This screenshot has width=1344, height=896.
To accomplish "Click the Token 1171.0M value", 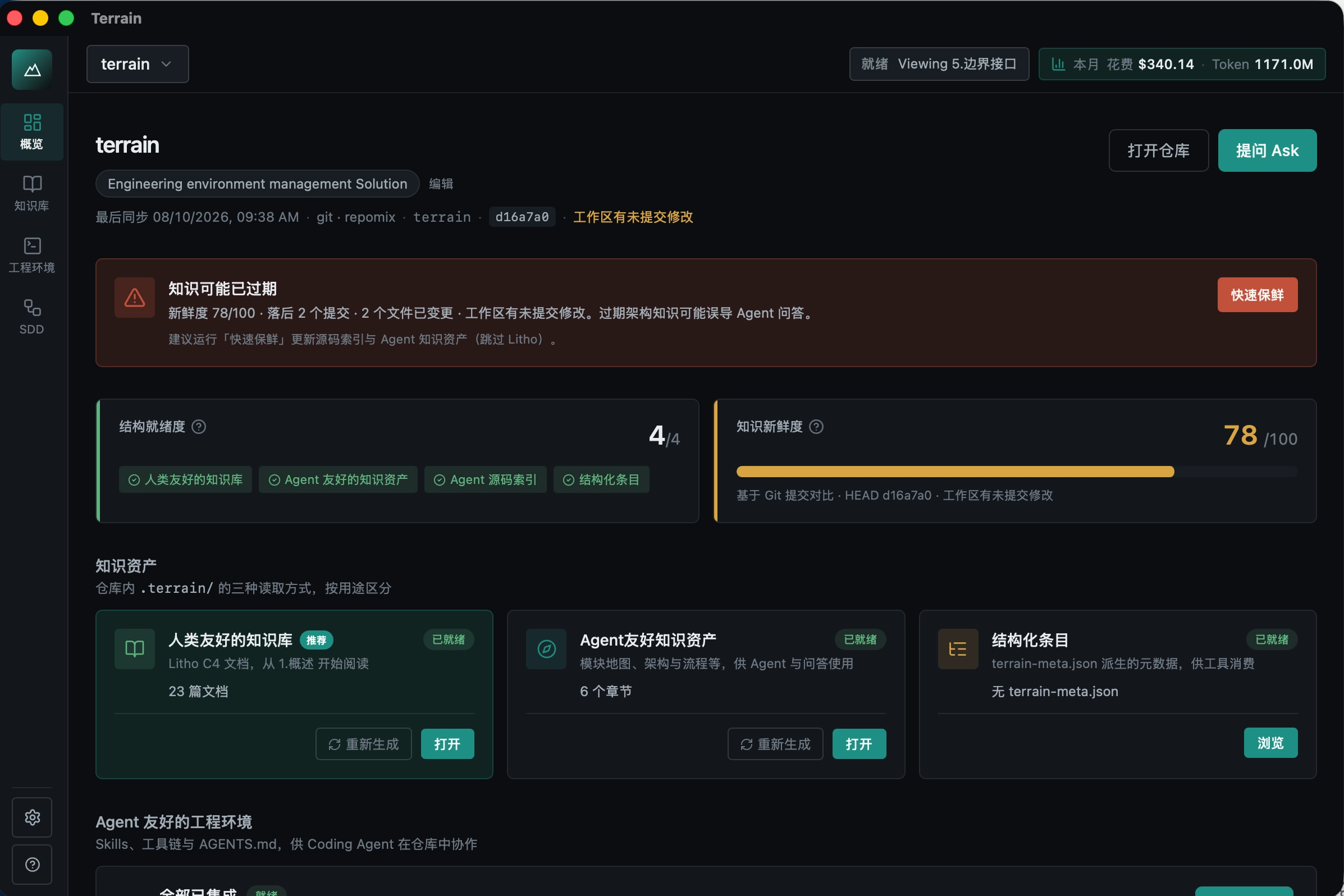I will 1262,64.
